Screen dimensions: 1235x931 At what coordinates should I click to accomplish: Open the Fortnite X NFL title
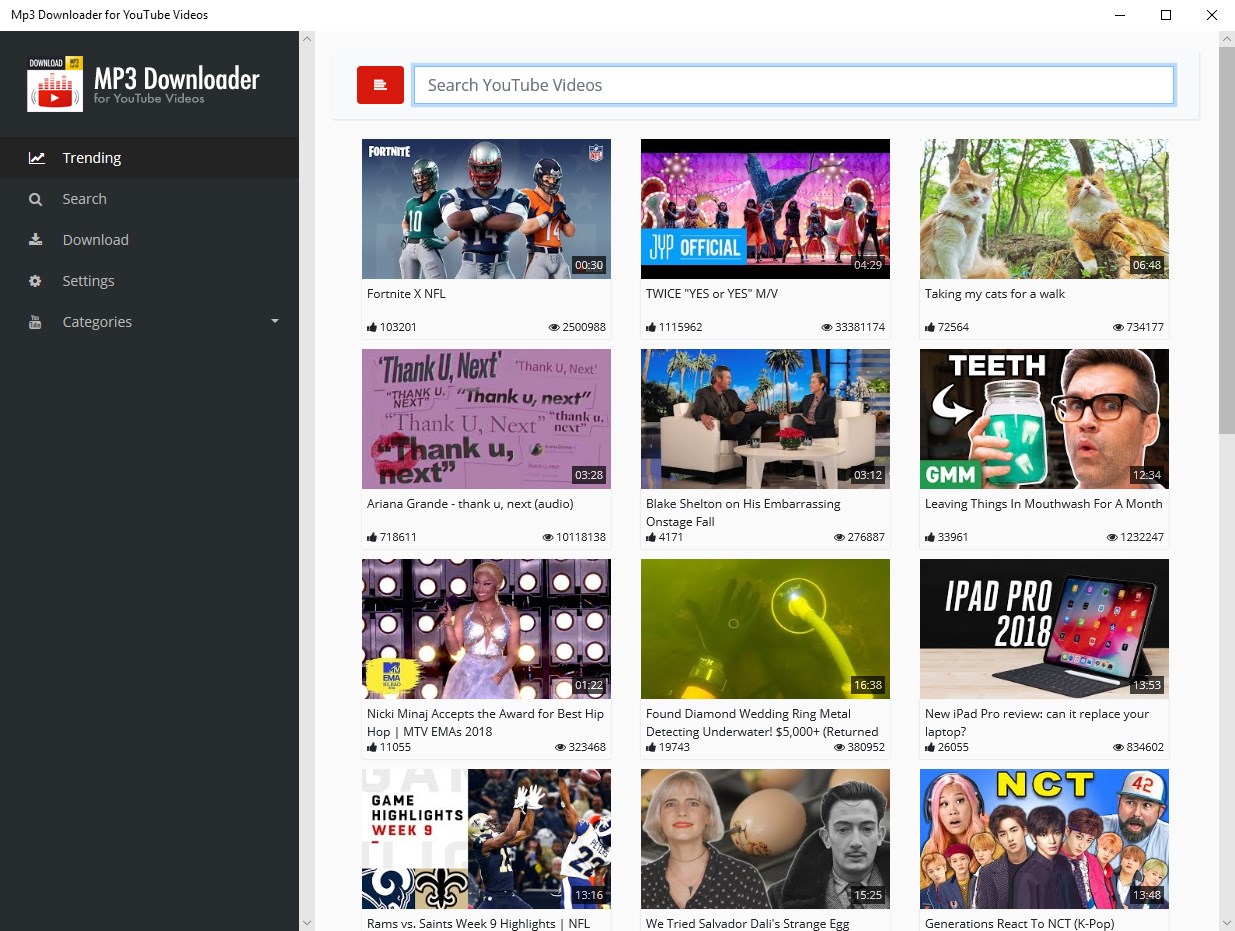coord(406,294)
